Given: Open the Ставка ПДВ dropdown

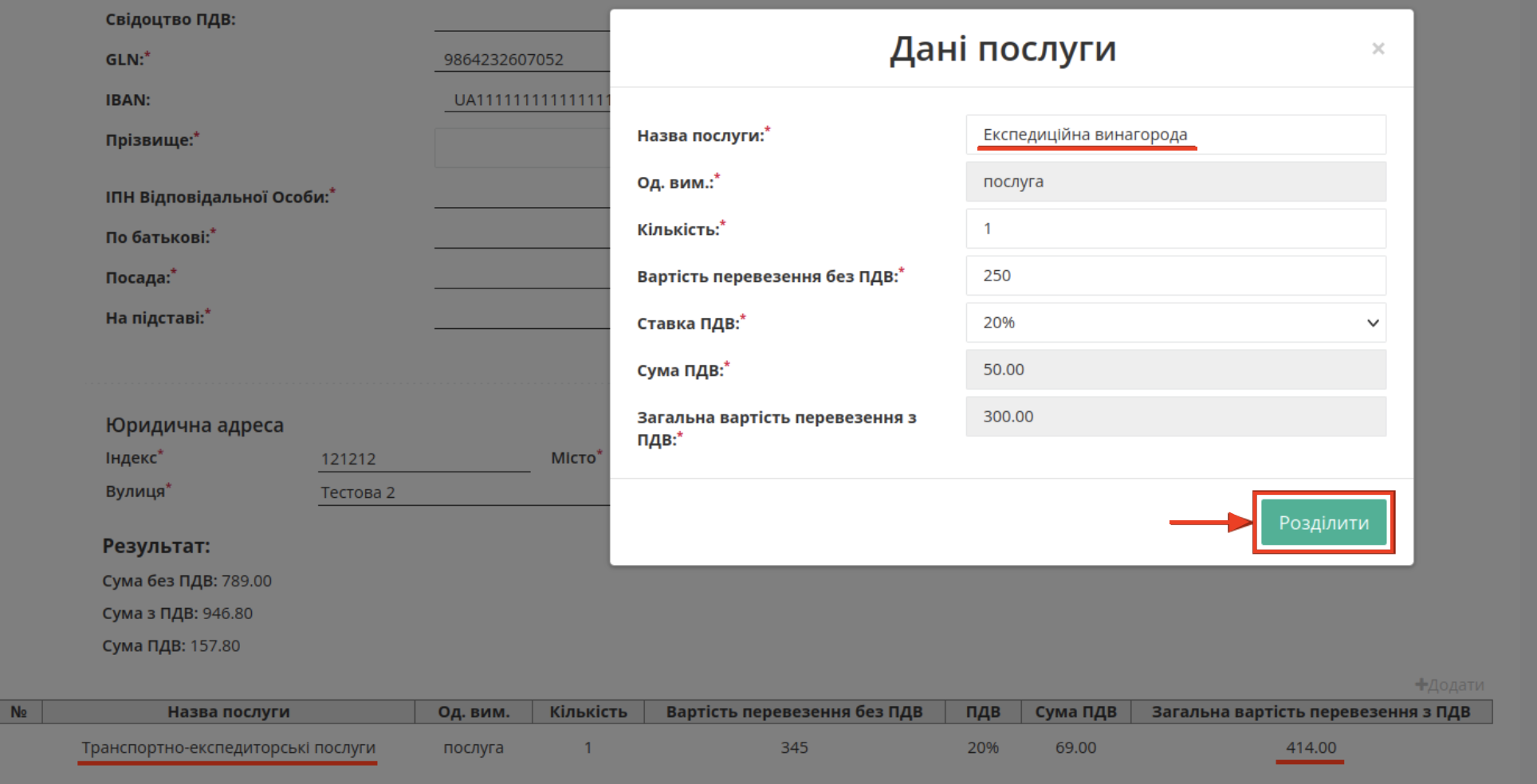Looking at the screenshot, I should (x=1175, y=323).
